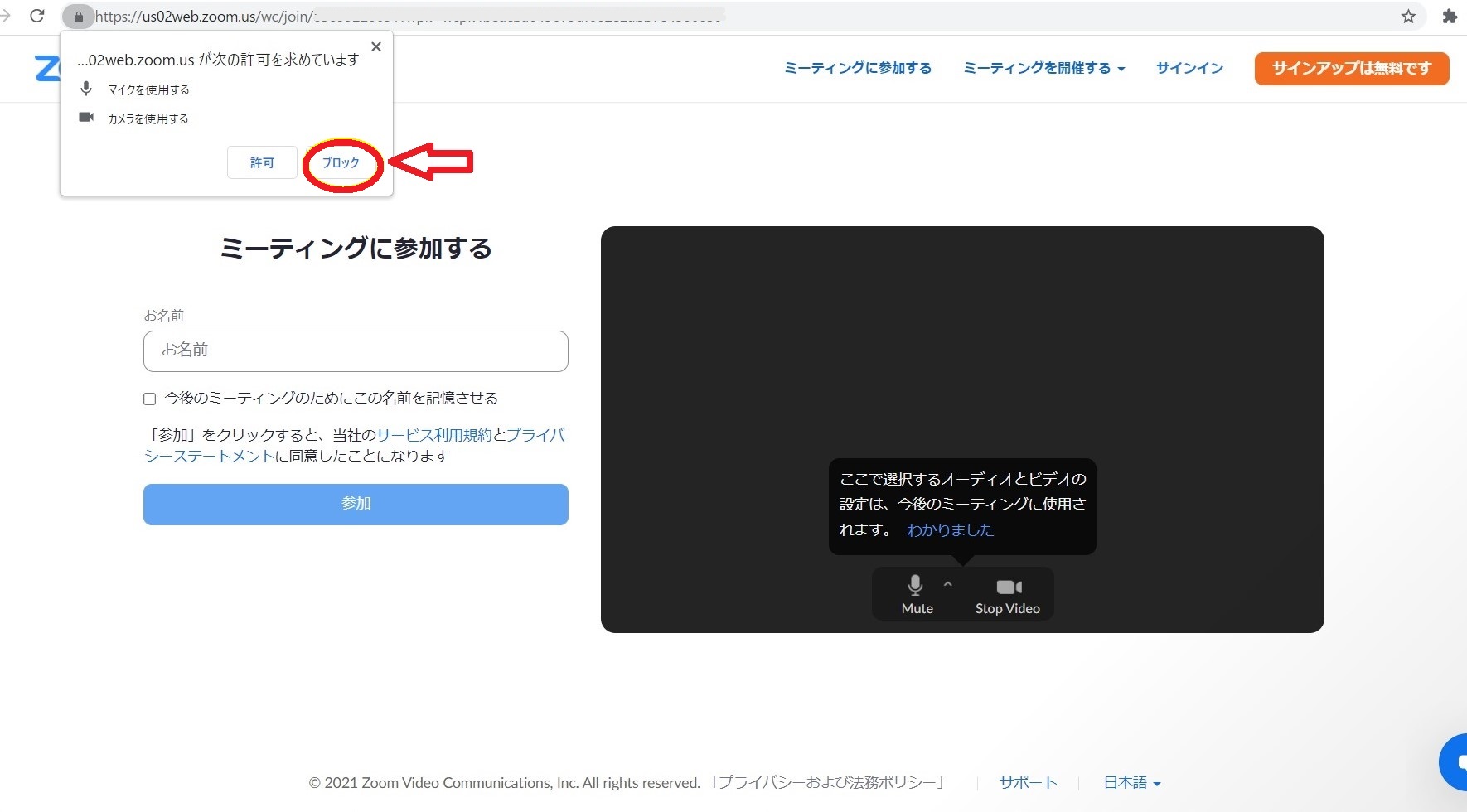The height and width of the screenshot is (812, 1467).
Task: Check remember name for future meetings checkbox
Action: coord(149,399)
